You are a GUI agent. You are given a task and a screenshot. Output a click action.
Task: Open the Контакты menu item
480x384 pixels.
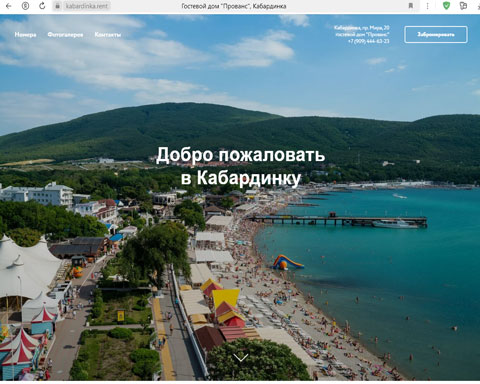108,34
